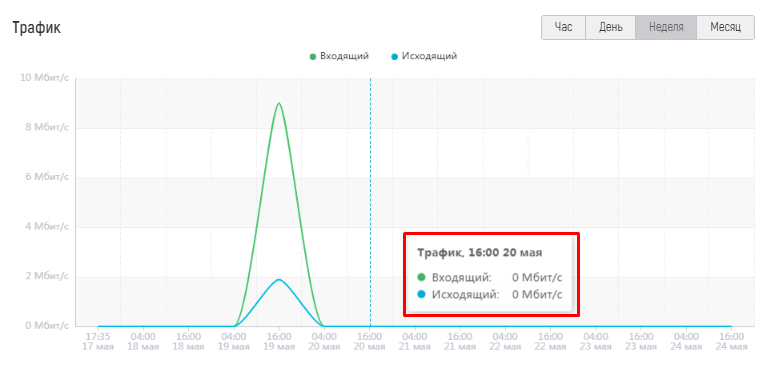767x372 pixels.
Task: Click the 8 Мбит/с axis label
Action: pyautogui.click(x=46, y=128)
